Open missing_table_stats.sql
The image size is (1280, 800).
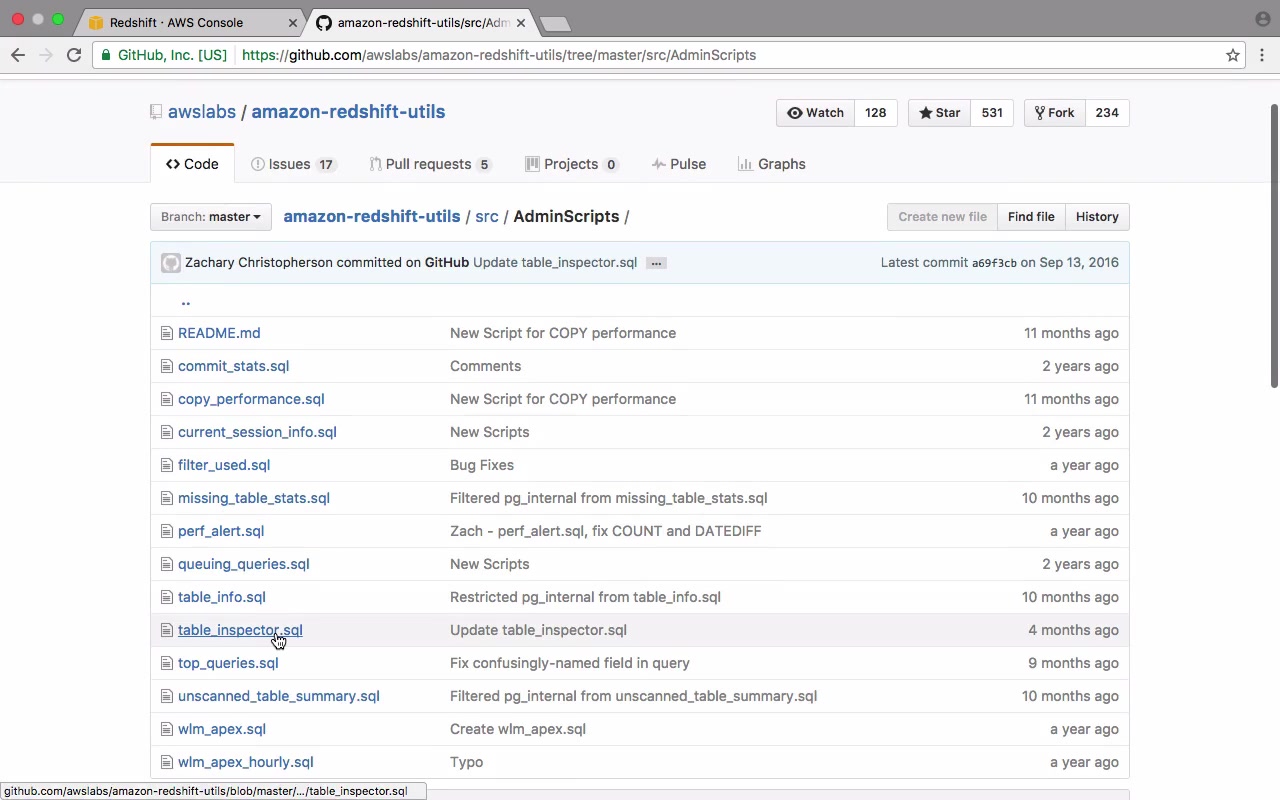(254, 498)
